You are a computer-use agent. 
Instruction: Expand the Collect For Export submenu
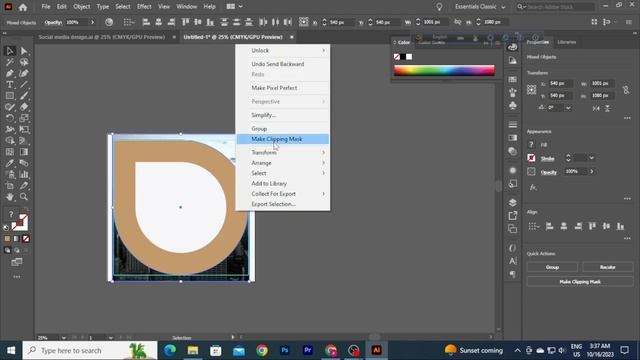coord(283,193)
